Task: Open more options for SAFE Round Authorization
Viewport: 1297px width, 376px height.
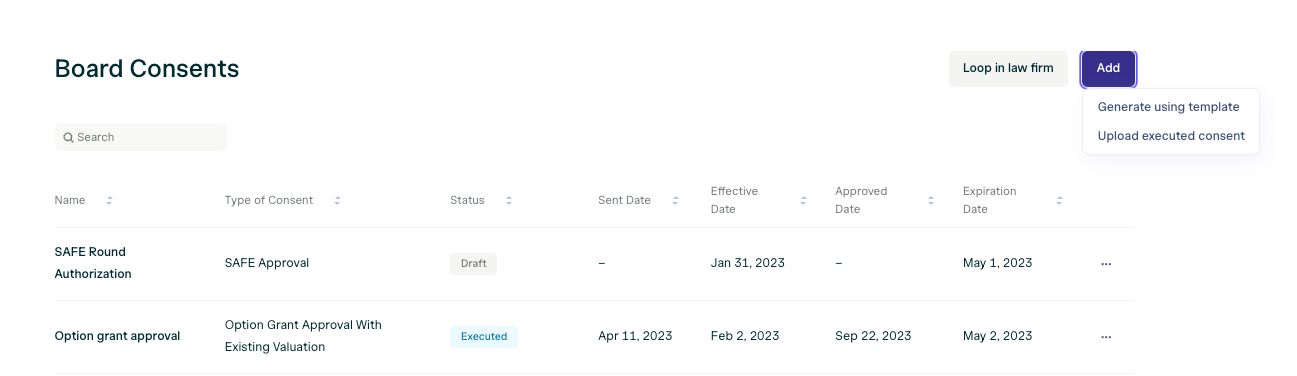Action: tap(1106, 264)
